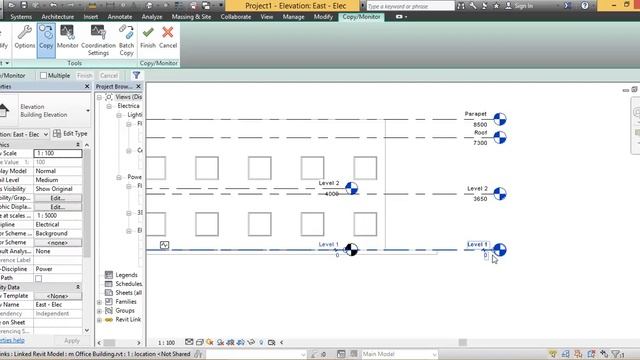This screenshot has width=640, height=360.
Task: Click the green Finish checkmark
Action: pyautogui.click(x=148, y=38)
